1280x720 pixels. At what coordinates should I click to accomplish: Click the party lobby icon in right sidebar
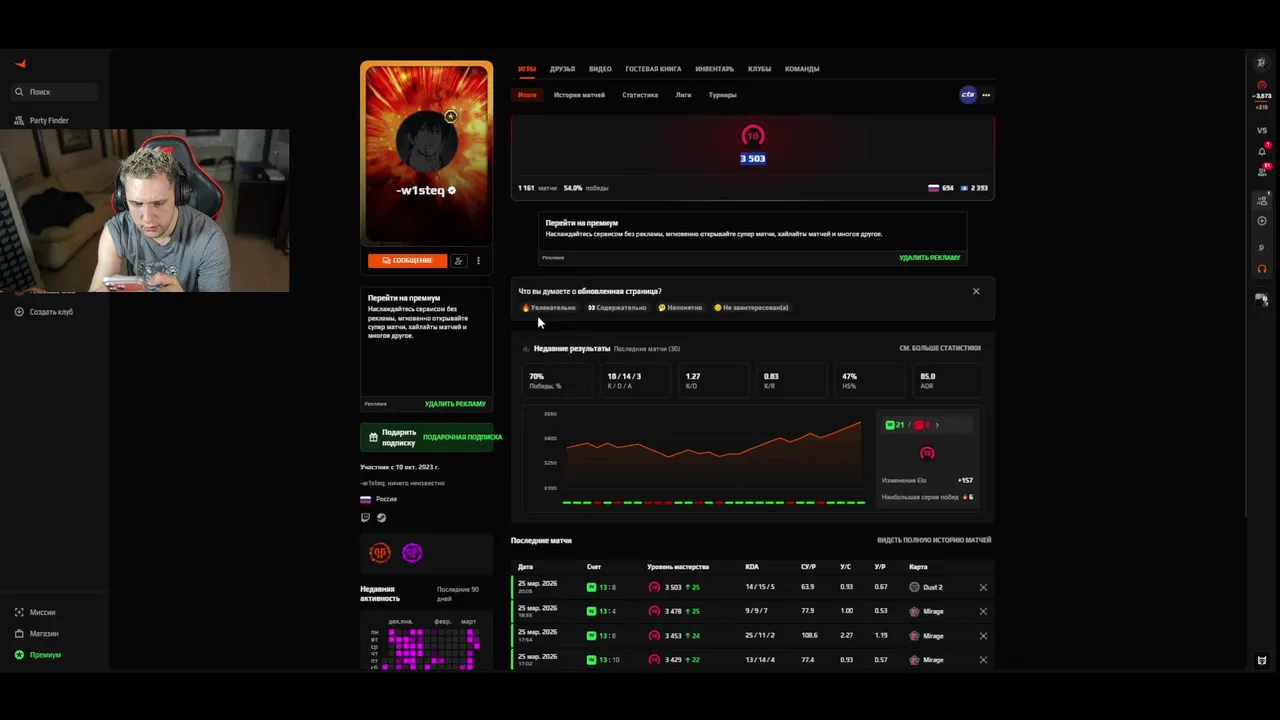coord(1262,200)
